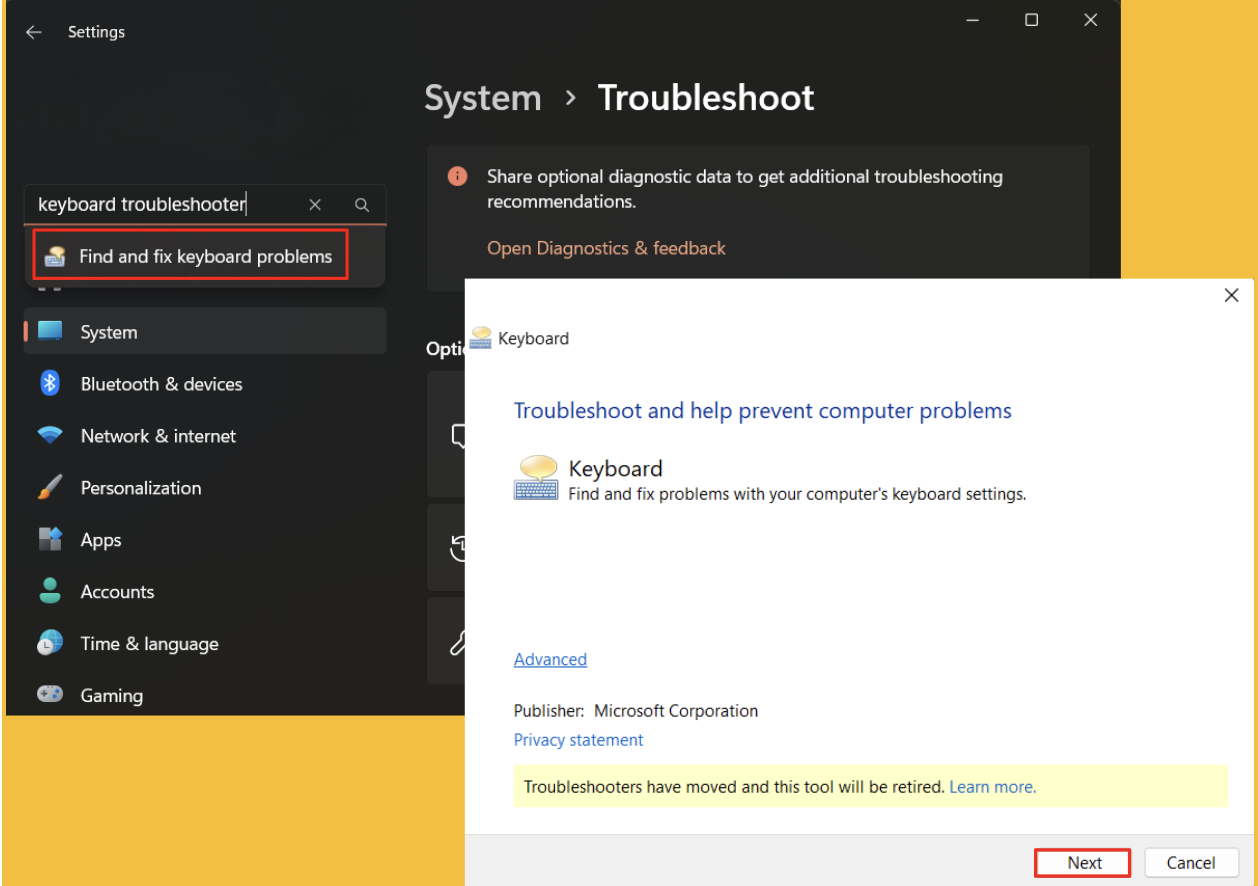
Task: Click the Time & language clock icon
Action: click(49, 643)
